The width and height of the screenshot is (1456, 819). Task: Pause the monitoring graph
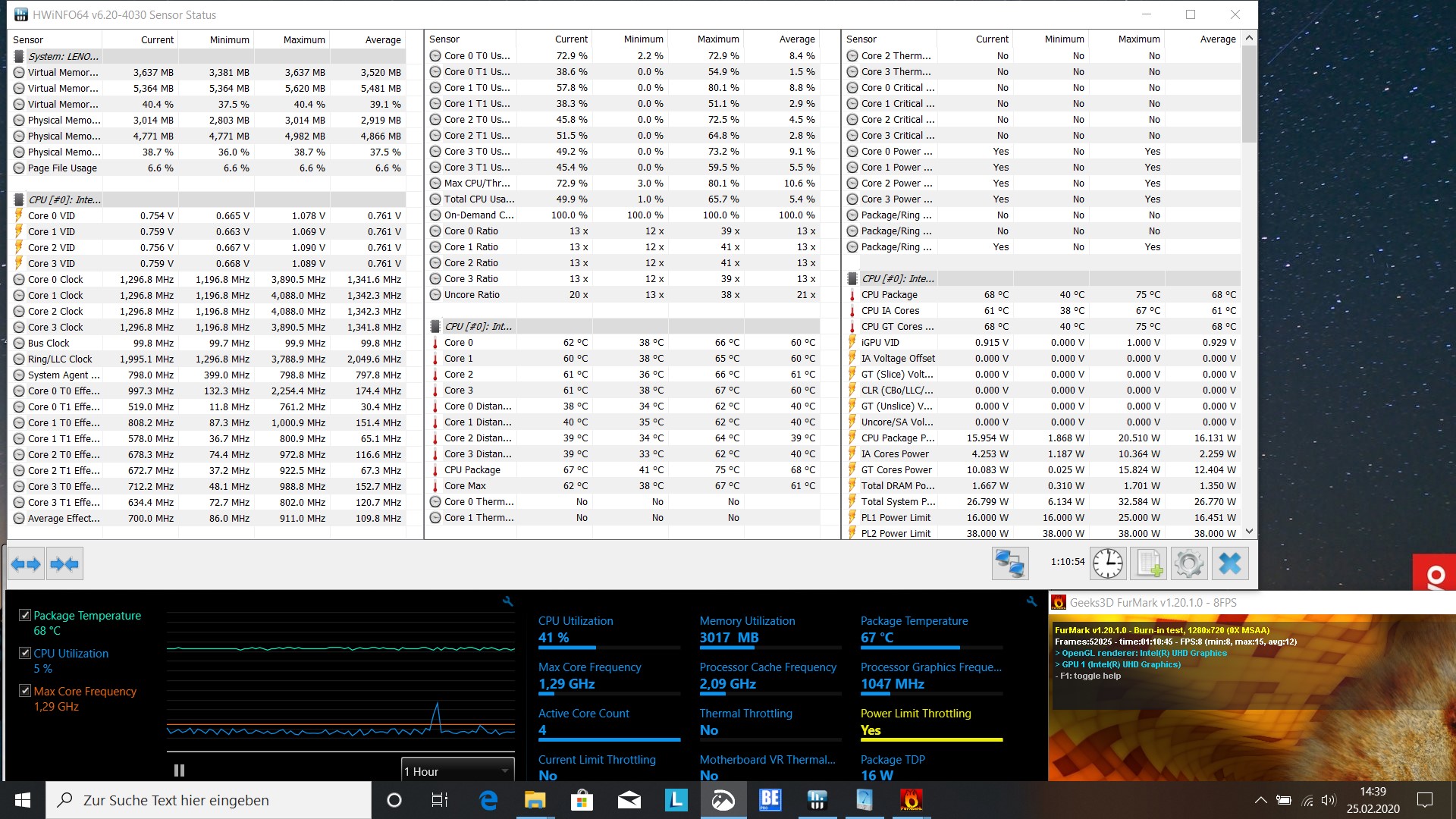[179, 770]
